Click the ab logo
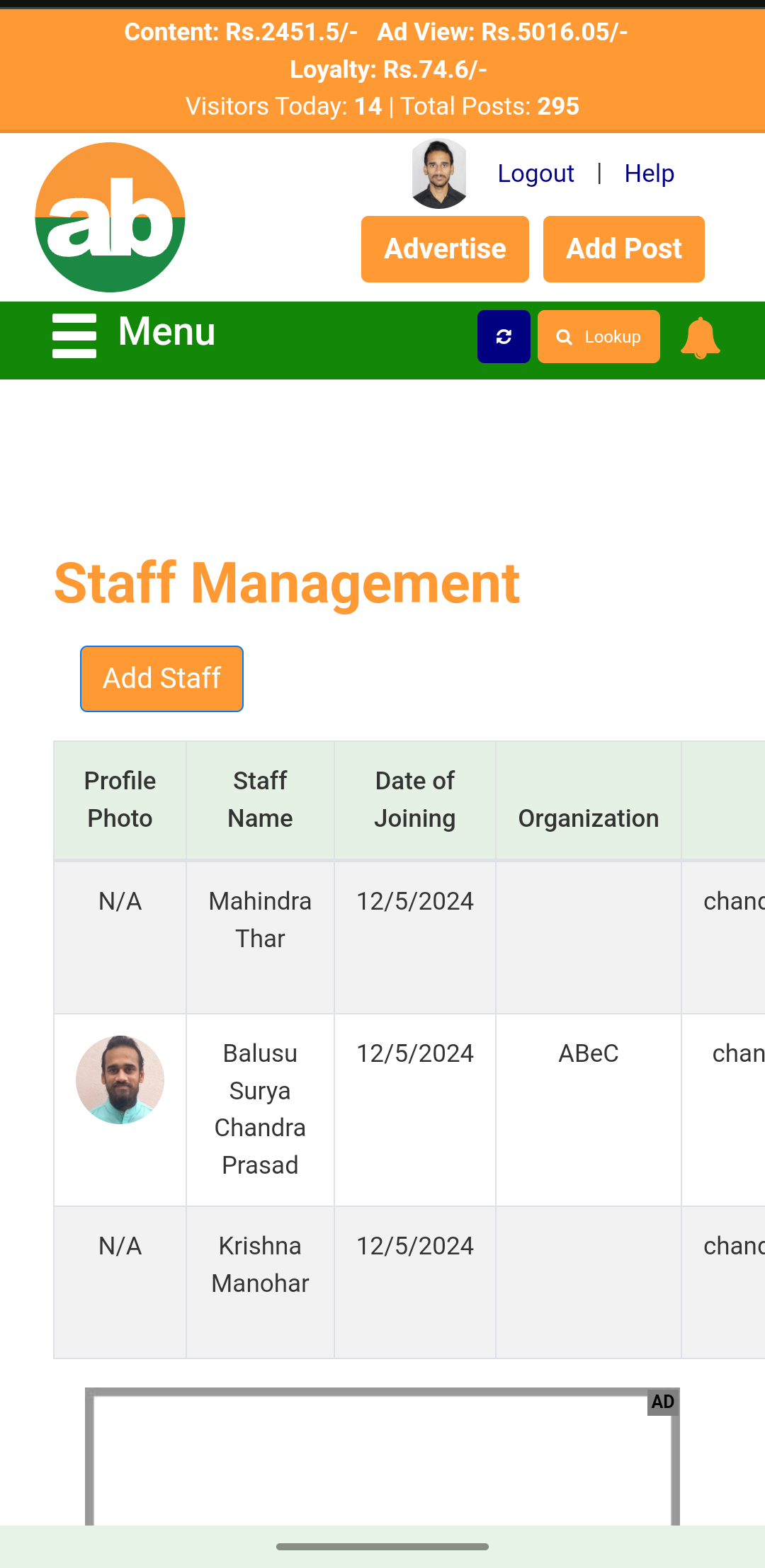This screenshot has height=1568, width=765. coord(110,217)
